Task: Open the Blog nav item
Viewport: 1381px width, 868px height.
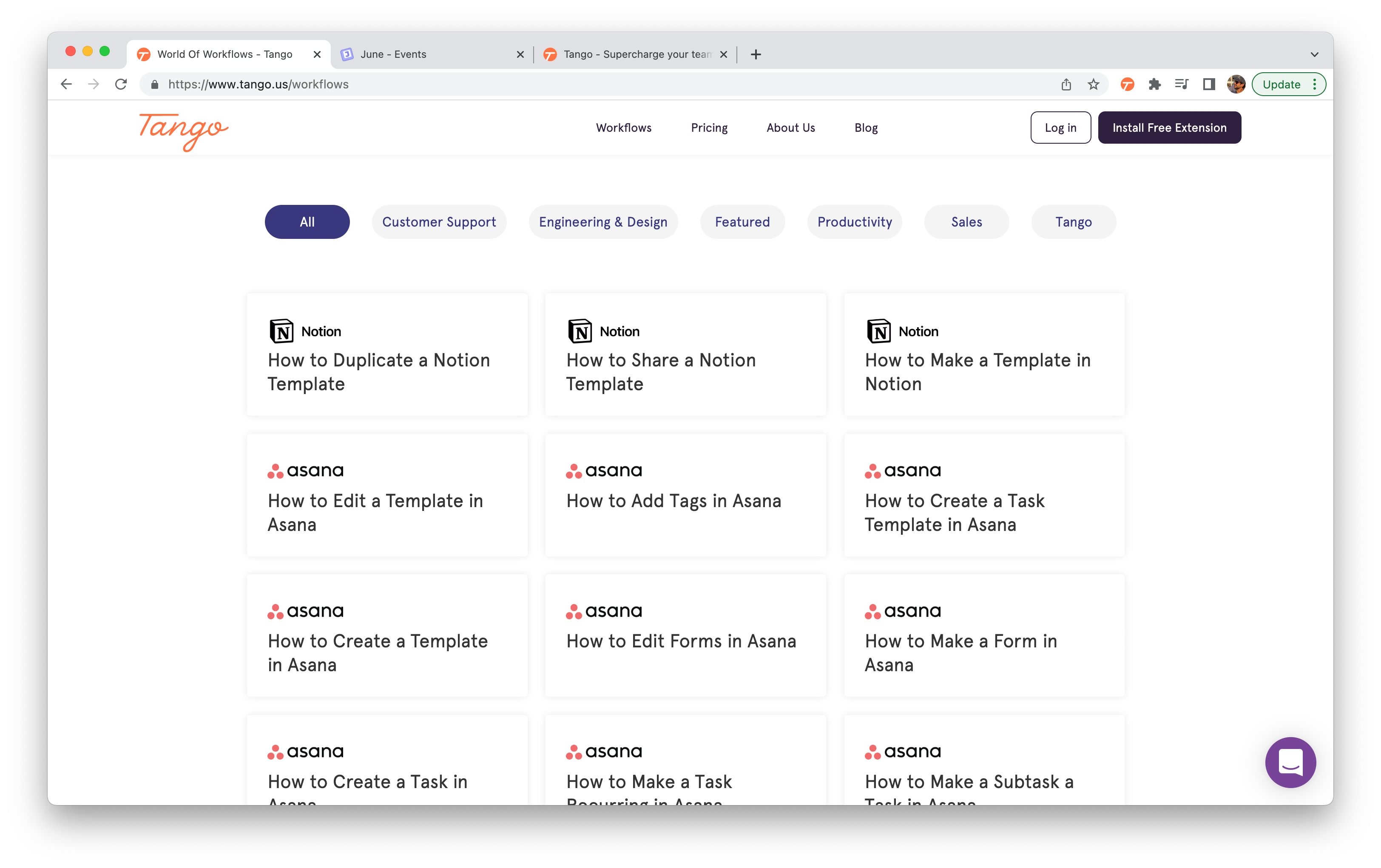Action: tap(866, 127)
